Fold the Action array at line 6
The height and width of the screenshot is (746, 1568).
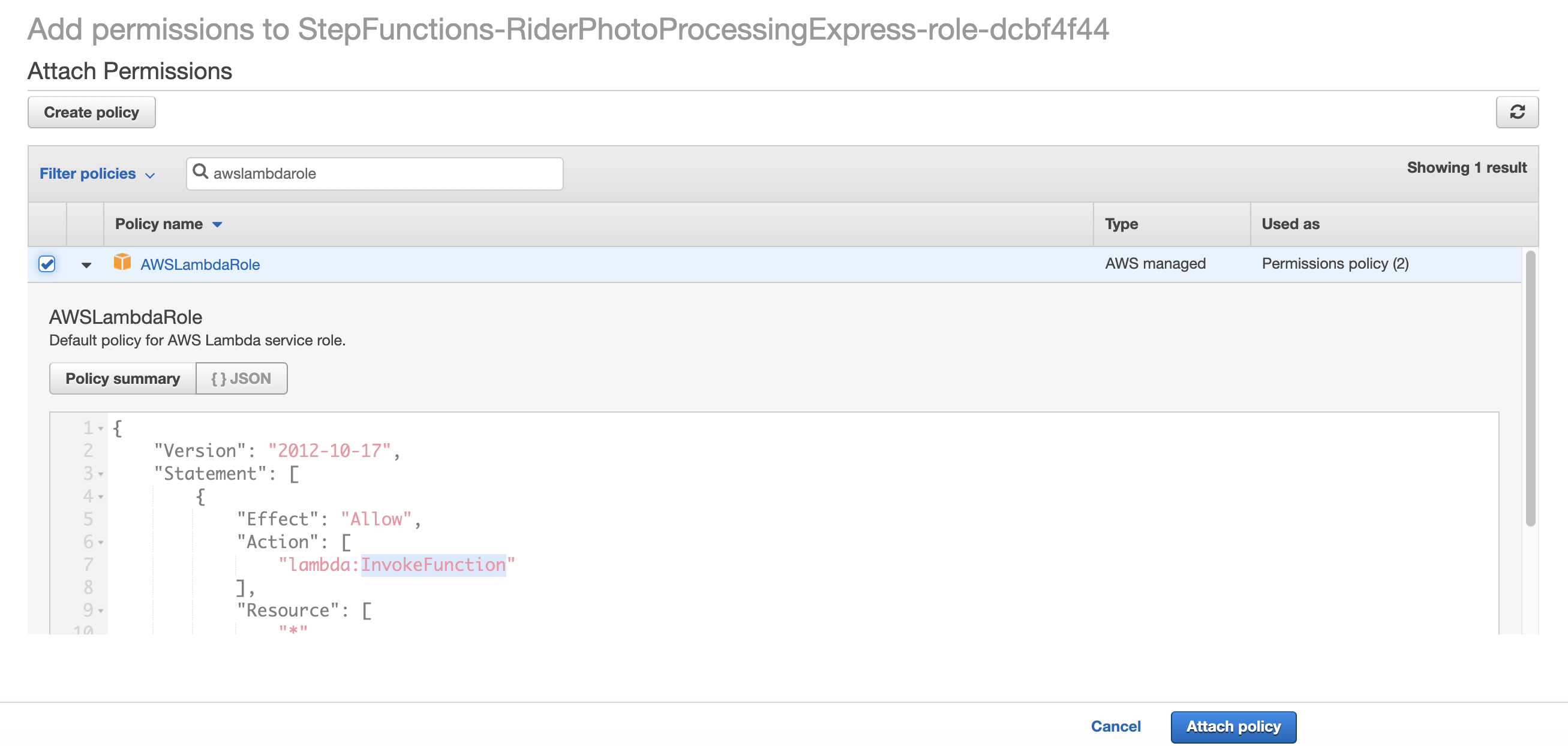tap(101, 542)
